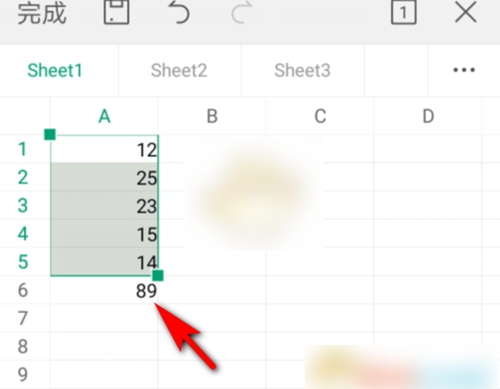Viewport: 500px width, 389px height.
Task: Tap the save floppy disk icon
Action: 116,12
